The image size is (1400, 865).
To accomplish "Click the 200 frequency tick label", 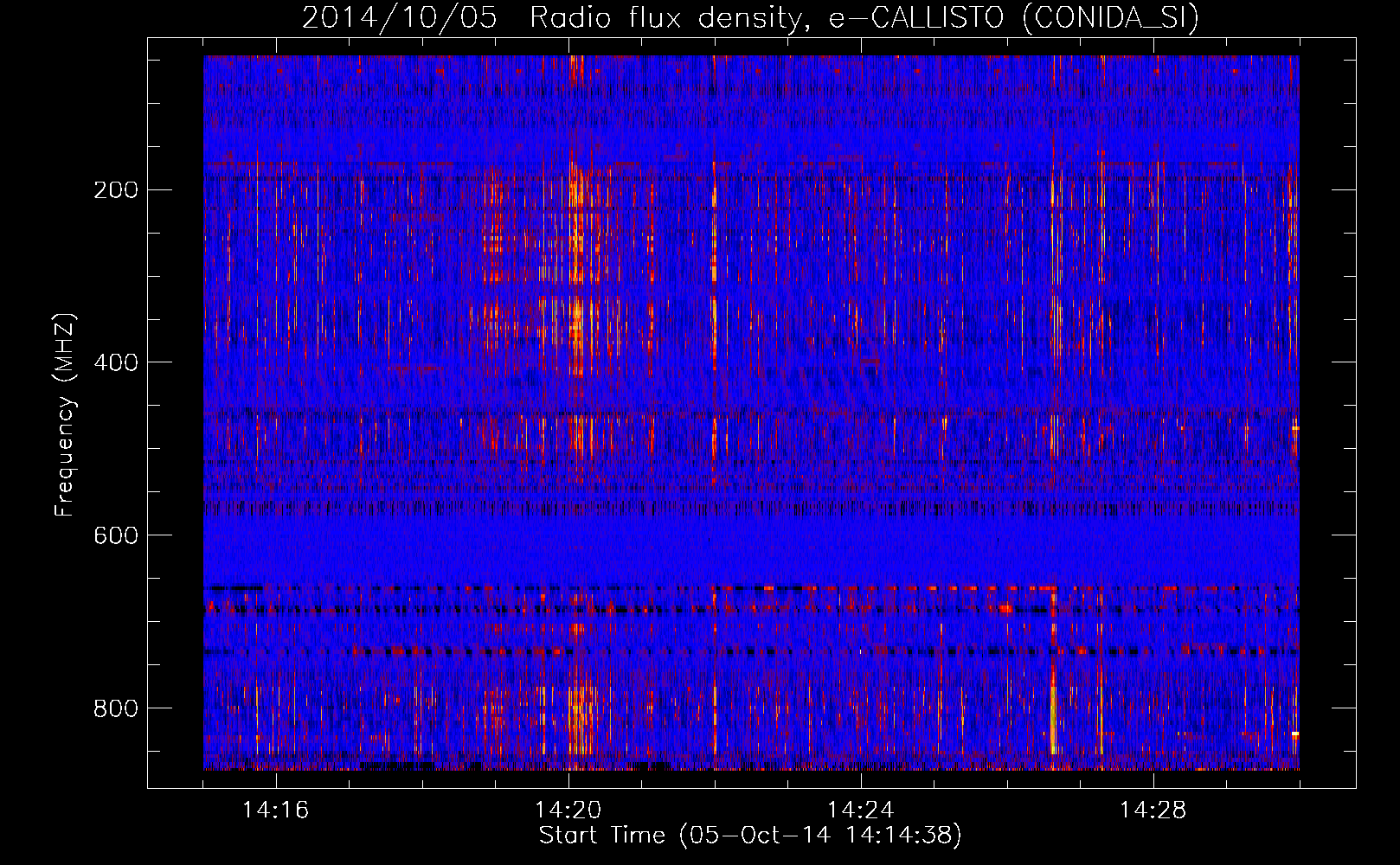I will tap(115, 190).
